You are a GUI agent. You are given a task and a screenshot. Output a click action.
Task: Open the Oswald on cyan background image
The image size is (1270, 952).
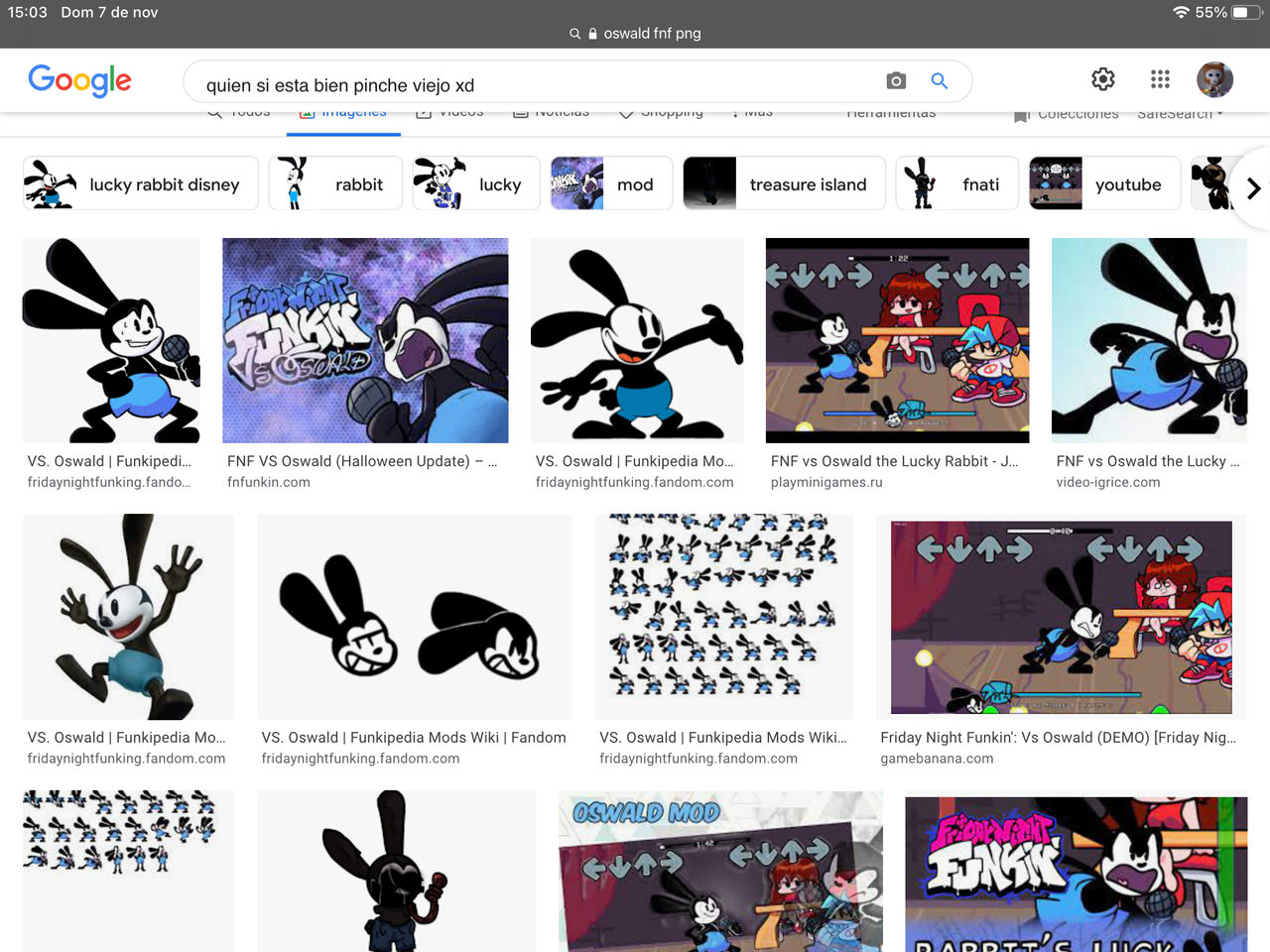(1149, 340)
